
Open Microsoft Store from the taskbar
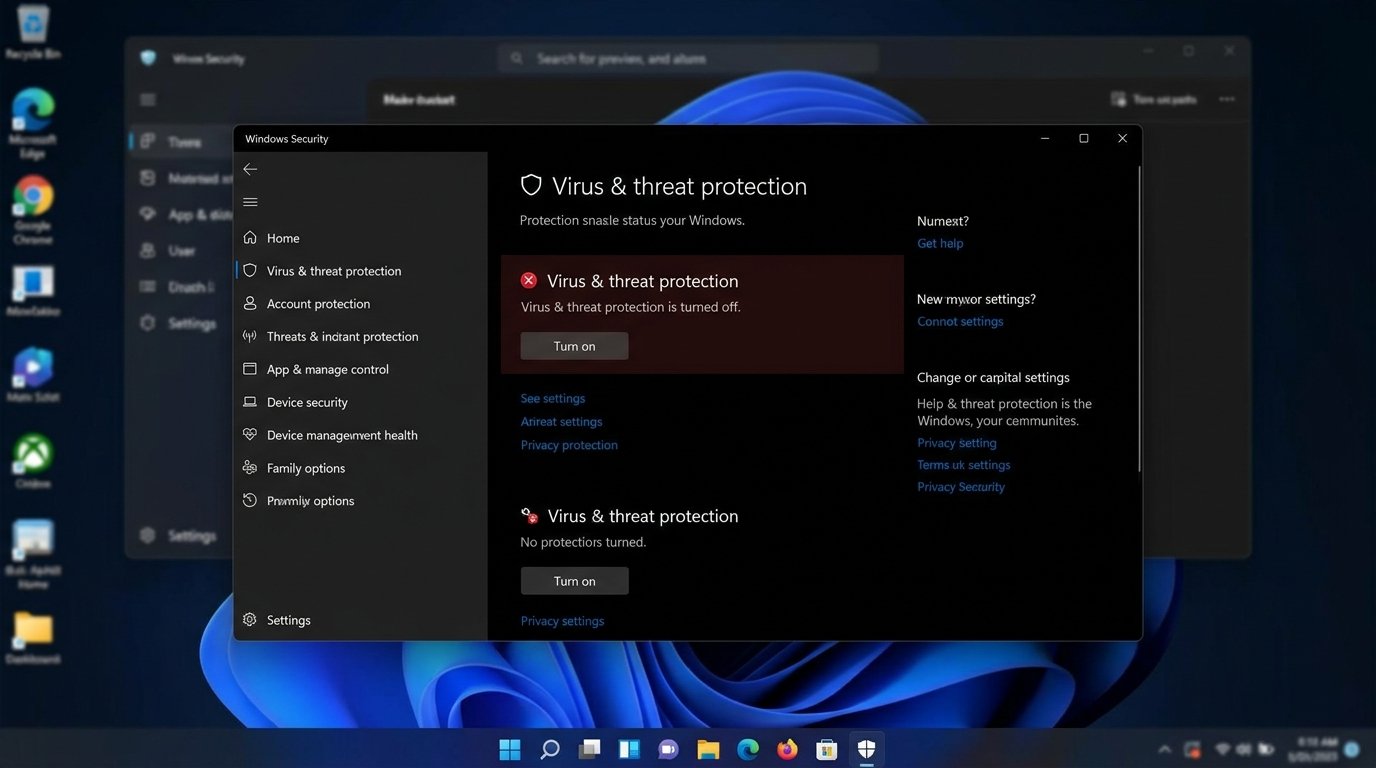[x=826, y=749]
